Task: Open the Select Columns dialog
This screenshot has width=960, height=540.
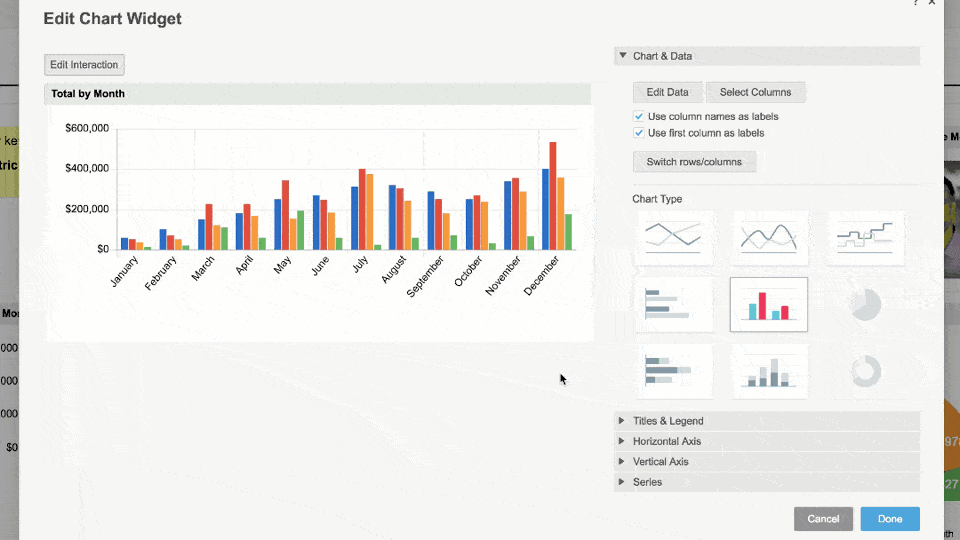Action: 755,92
